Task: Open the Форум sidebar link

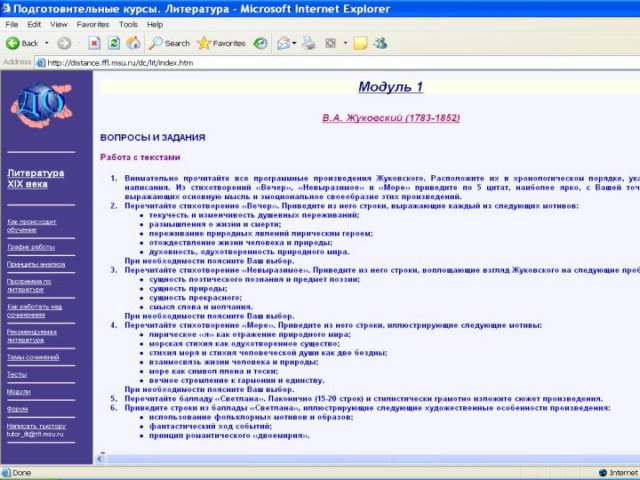Action: [18, 409]
